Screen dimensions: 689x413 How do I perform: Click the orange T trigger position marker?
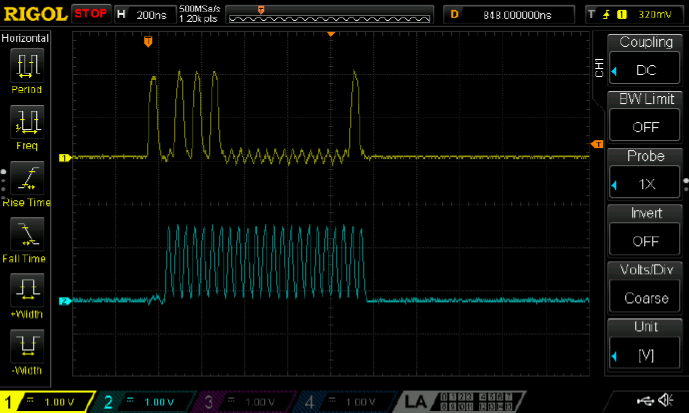coord(148,42)
